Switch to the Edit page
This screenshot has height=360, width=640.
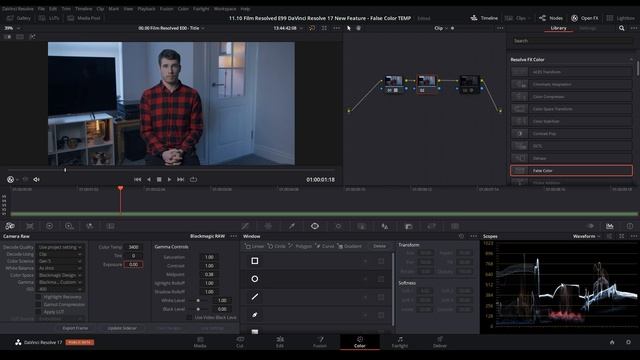tap(280, 342)
